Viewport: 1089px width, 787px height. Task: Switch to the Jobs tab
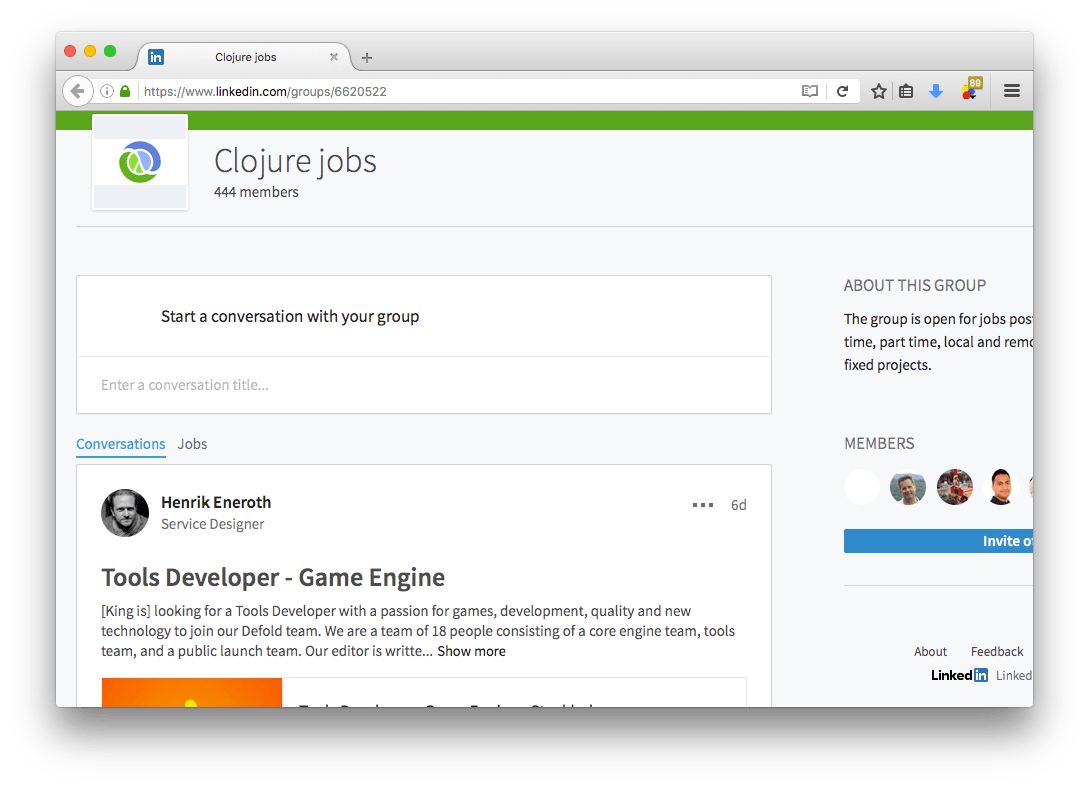coord(192,444)
